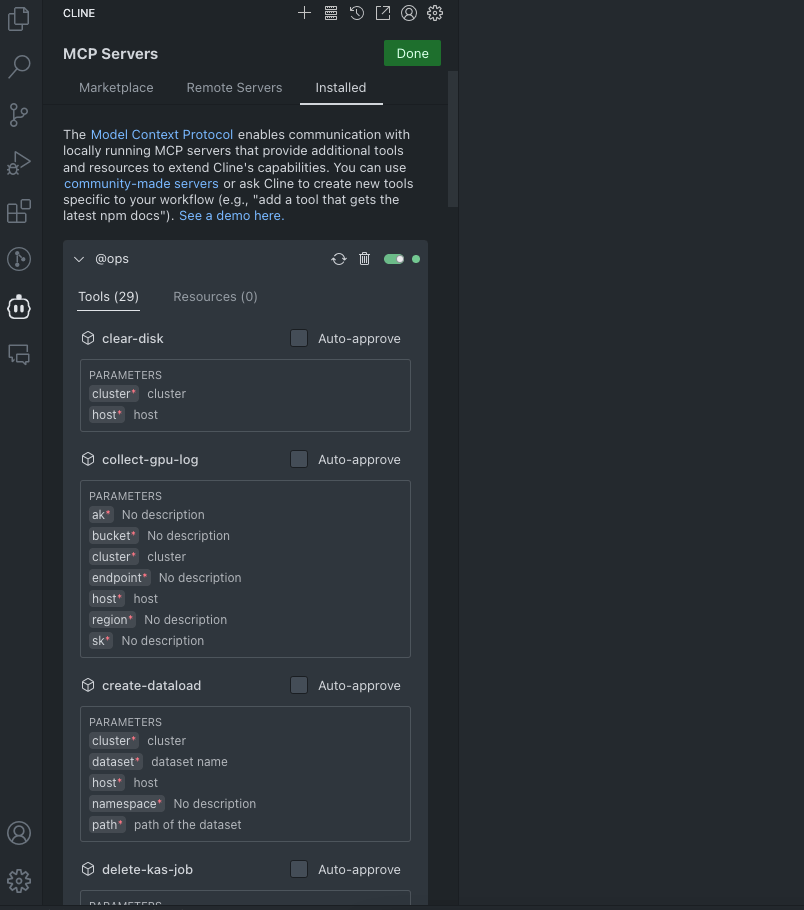The width and height of the screenshot is (804, 910).
Task: Click the ak parameter tag
Action: tap(101, 515)
